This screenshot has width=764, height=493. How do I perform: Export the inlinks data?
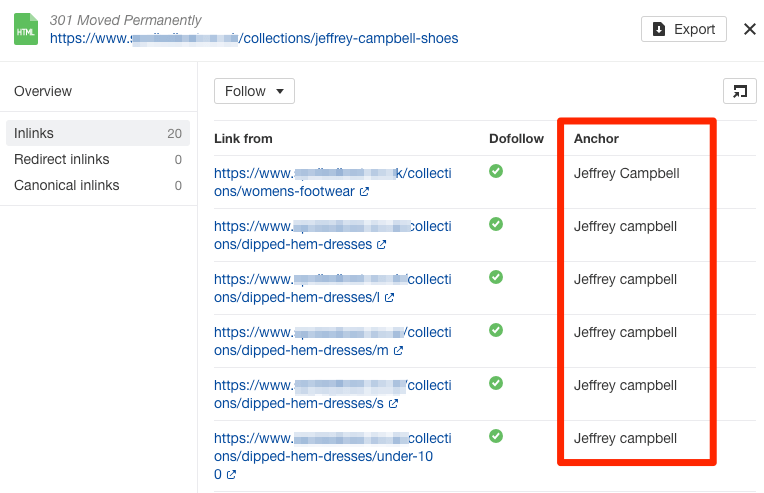point(684,29)
